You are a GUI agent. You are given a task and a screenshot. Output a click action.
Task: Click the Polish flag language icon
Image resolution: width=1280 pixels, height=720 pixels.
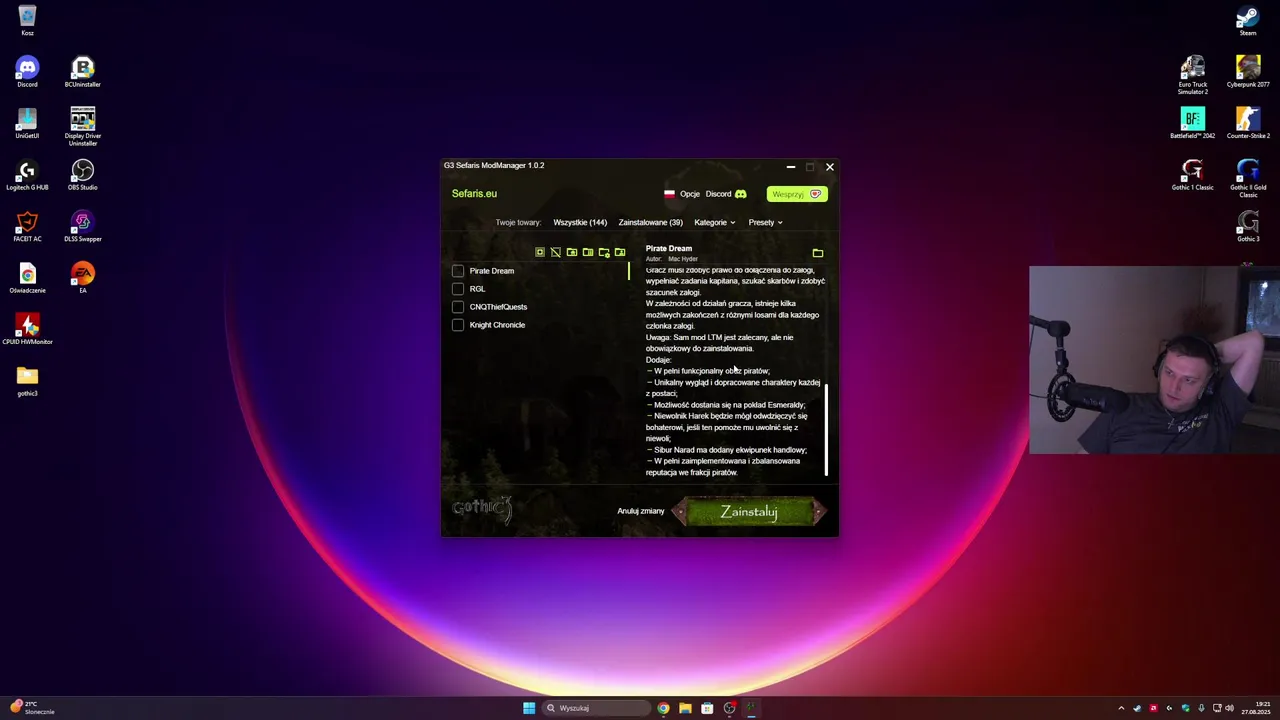tap(670, 194)
